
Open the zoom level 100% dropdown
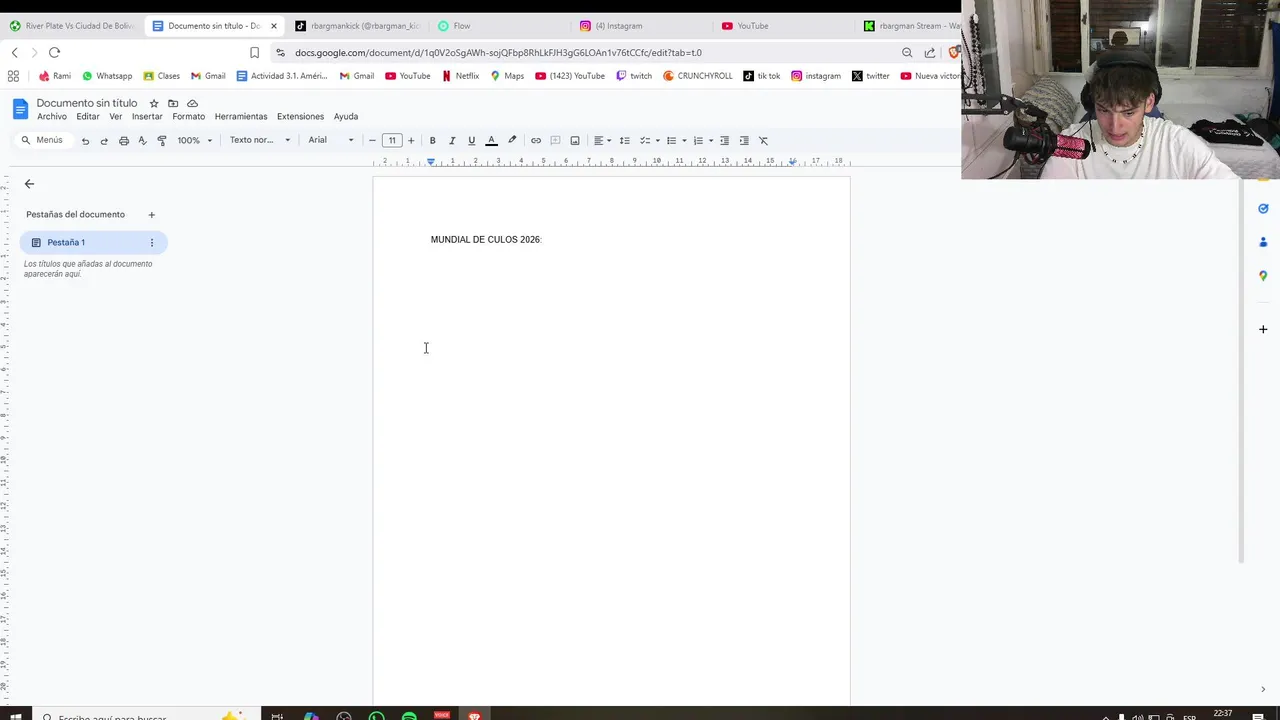[x=195, y=141]
